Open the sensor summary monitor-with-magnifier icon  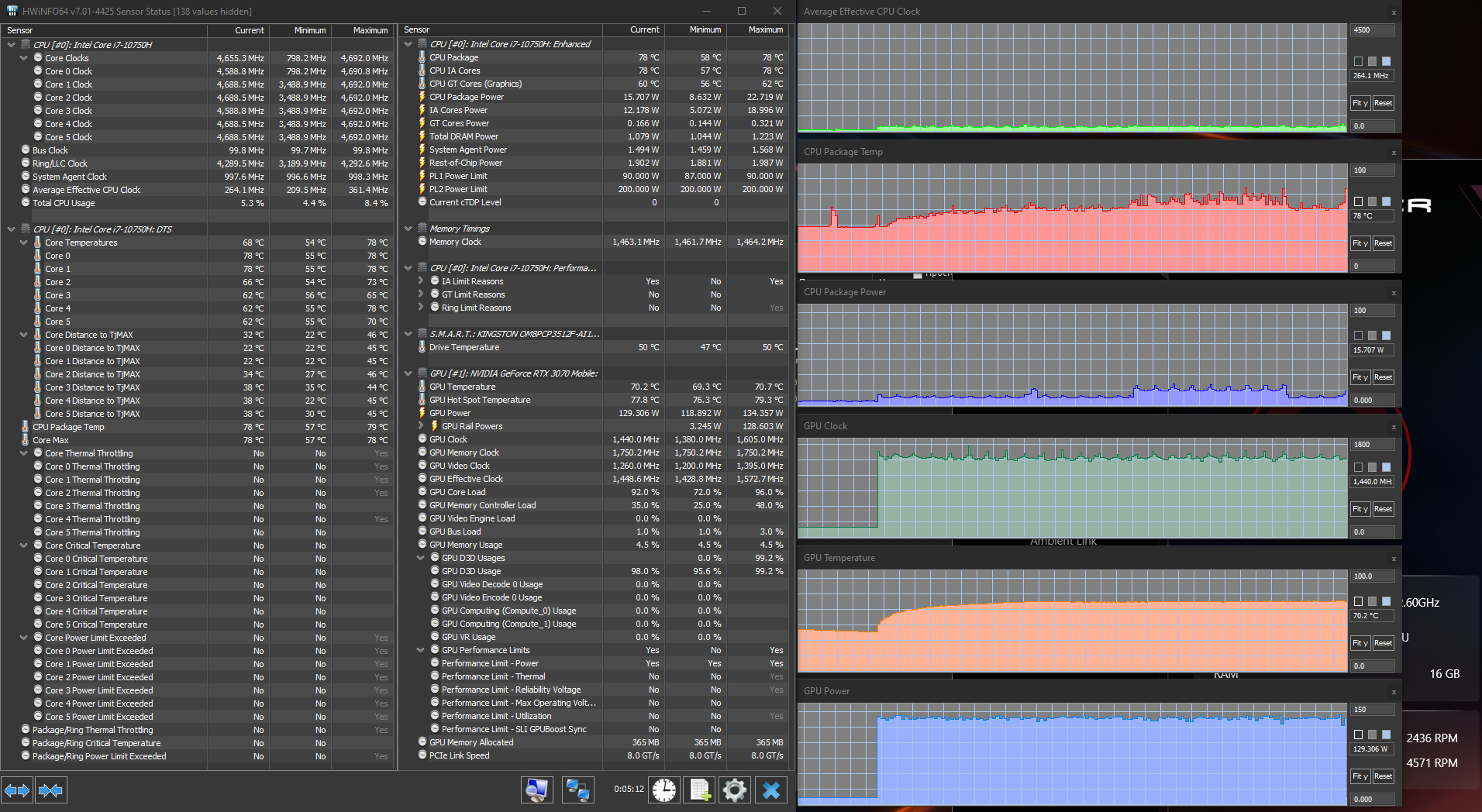point(536,790)
